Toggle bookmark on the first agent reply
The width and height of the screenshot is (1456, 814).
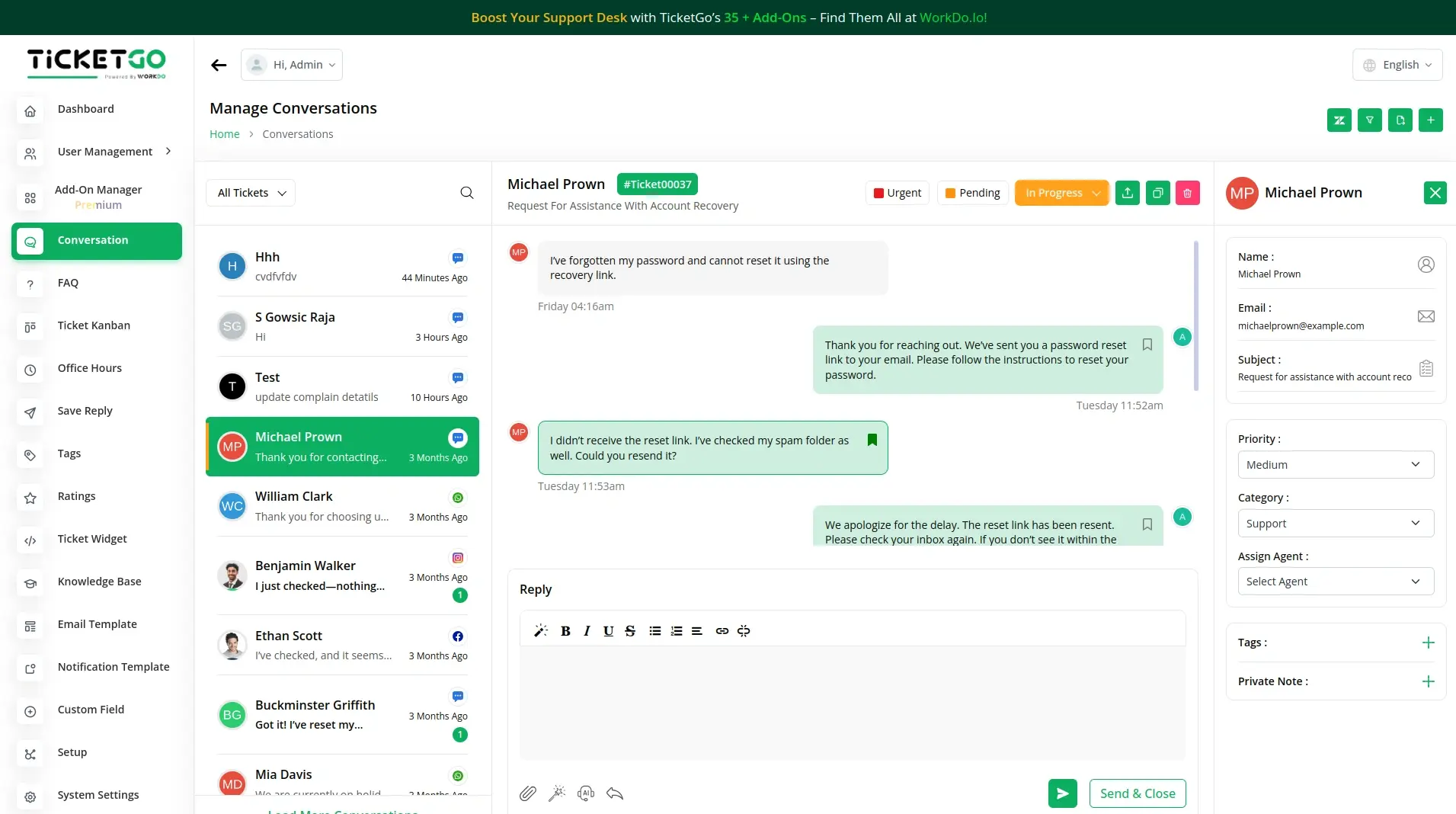[x=1147, y=345]
